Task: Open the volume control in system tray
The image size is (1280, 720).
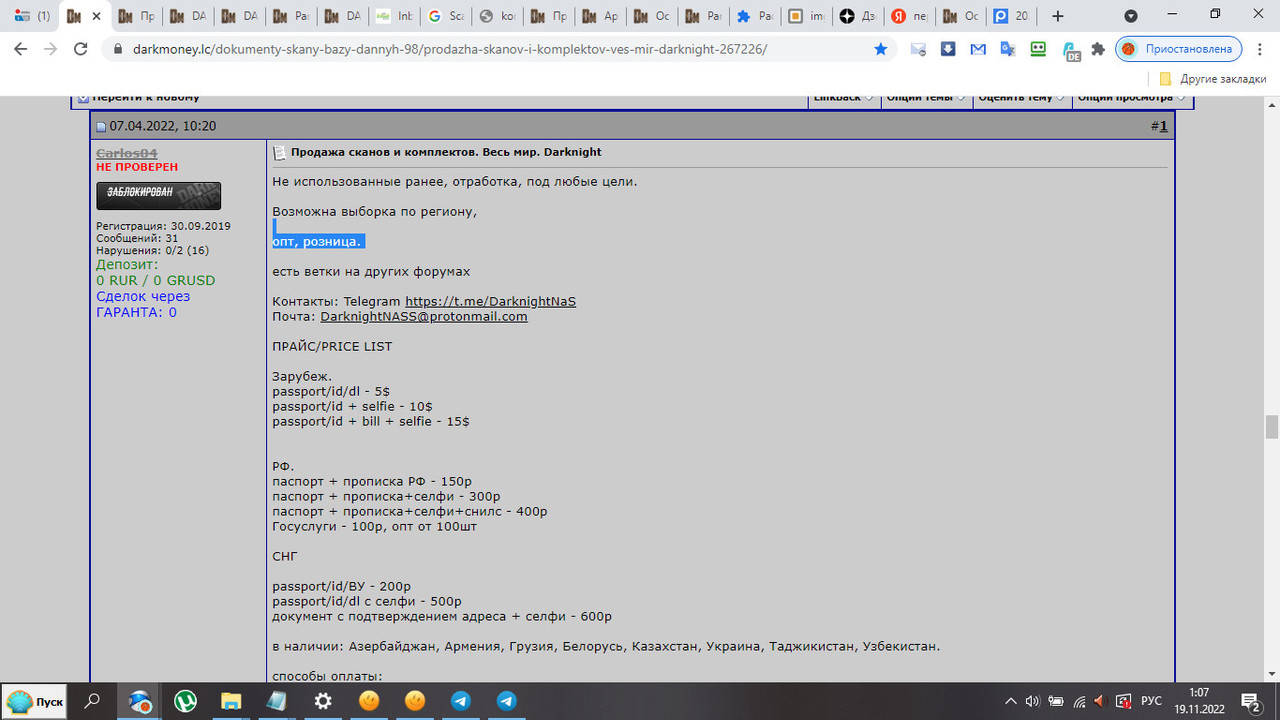Action: click(1033, 701)
